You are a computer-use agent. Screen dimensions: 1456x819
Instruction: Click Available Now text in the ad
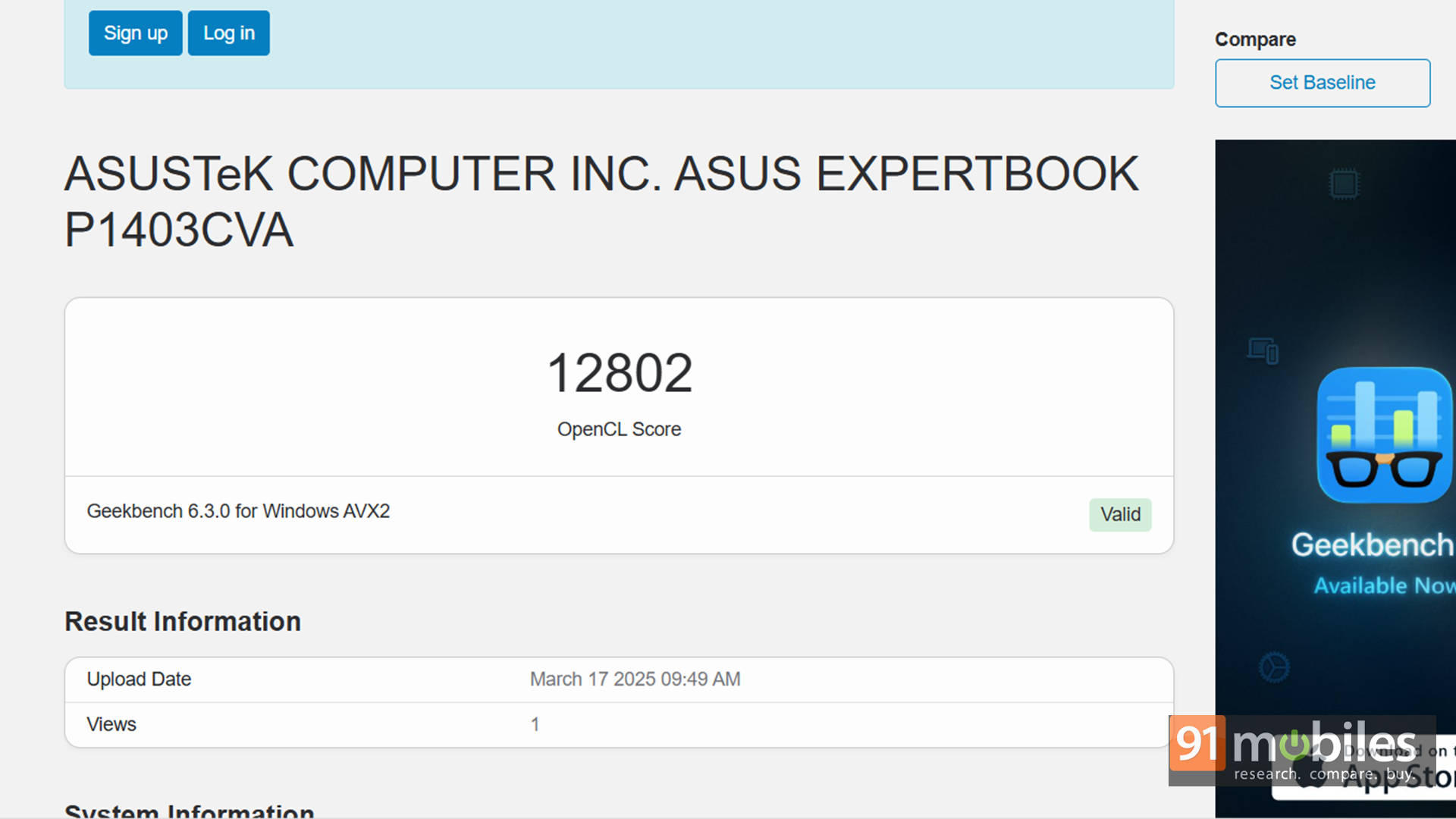[1384, 585]
